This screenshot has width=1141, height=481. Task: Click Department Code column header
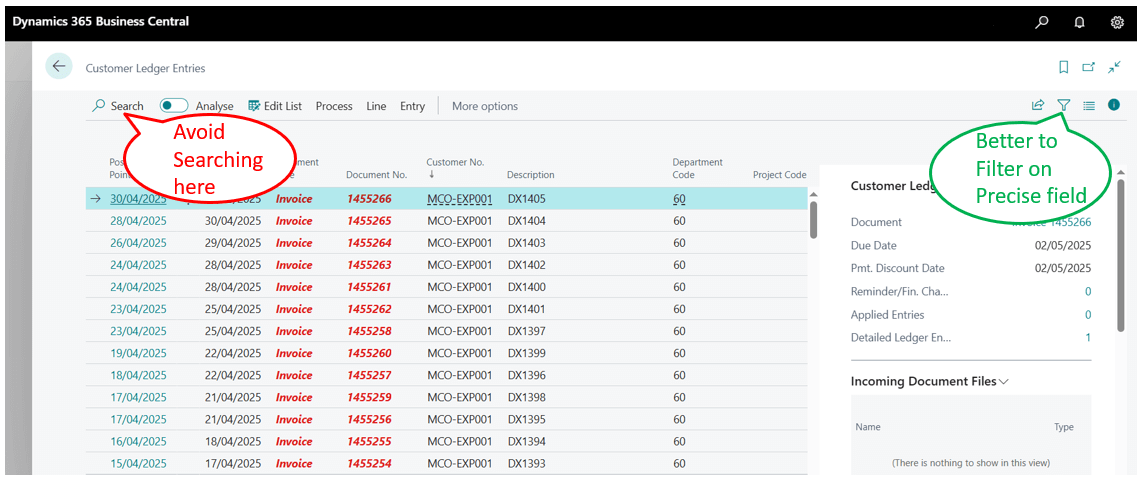697,168
